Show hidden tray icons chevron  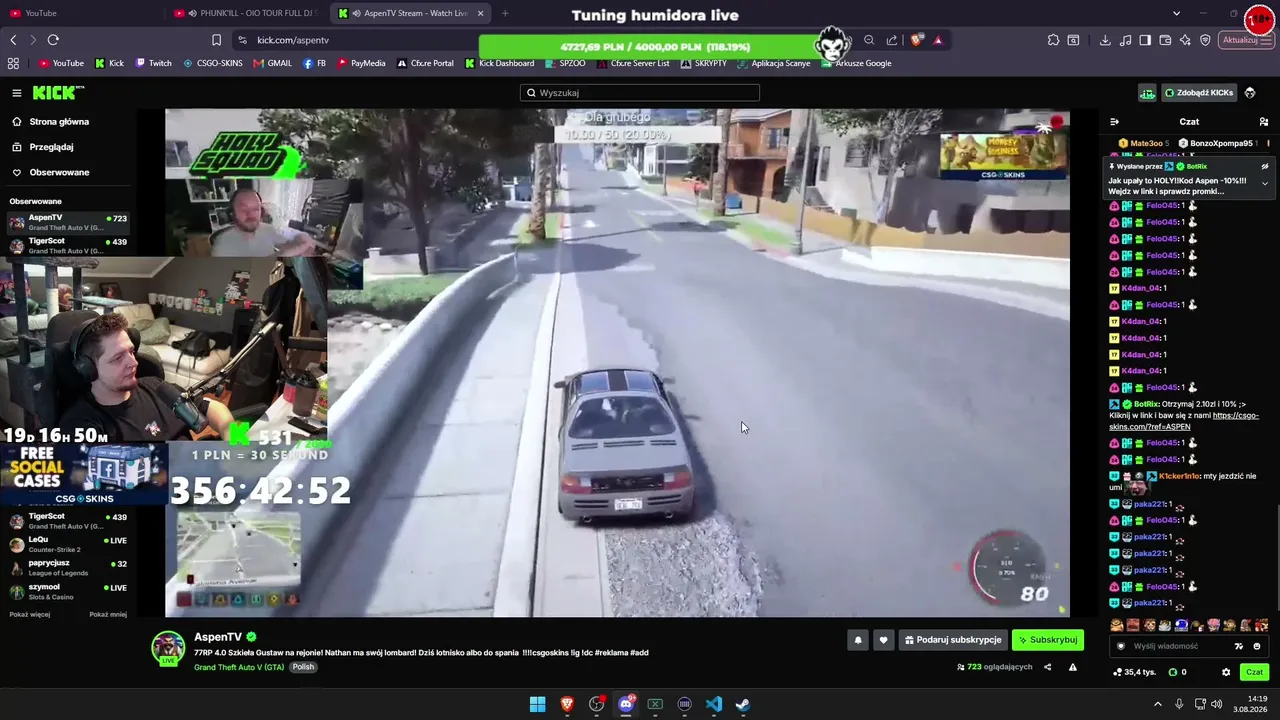point(1158,704)
